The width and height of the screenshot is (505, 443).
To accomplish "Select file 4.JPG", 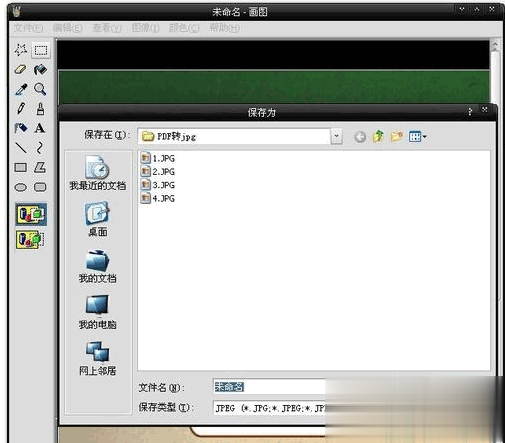I will coord(158,198).
